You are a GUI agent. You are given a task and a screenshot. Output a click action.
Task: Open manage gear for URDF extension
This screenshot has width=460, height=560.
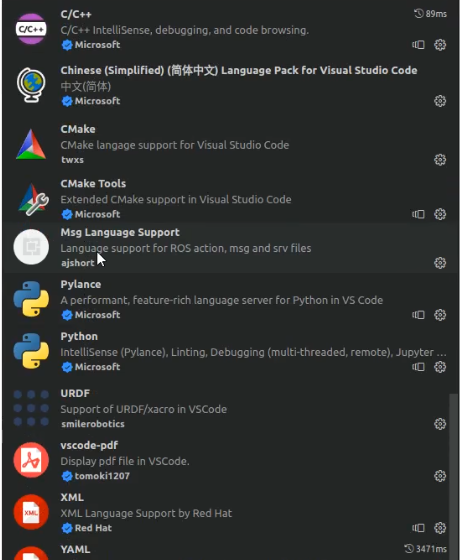[440, 424]
